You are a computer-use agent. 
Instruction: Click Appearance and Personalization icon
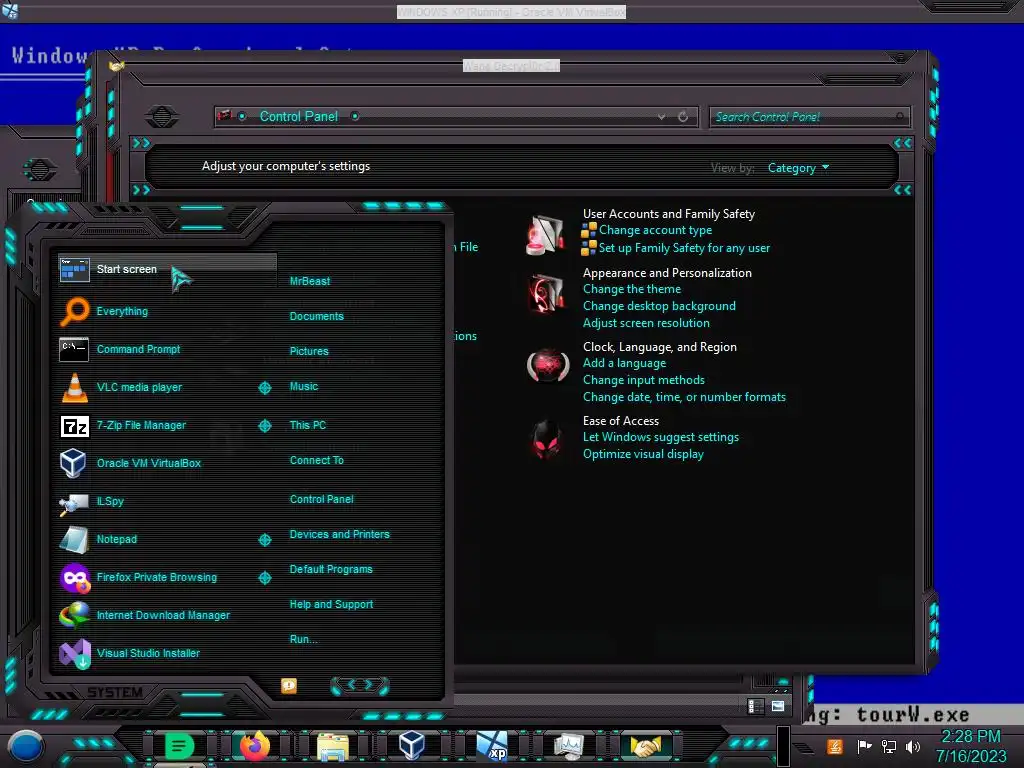(x=545, y=293)
